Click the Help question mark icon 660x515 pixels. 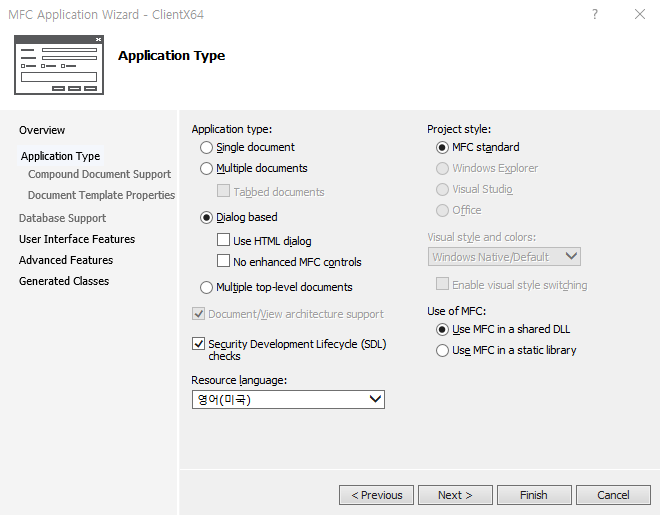pos(594,14)
